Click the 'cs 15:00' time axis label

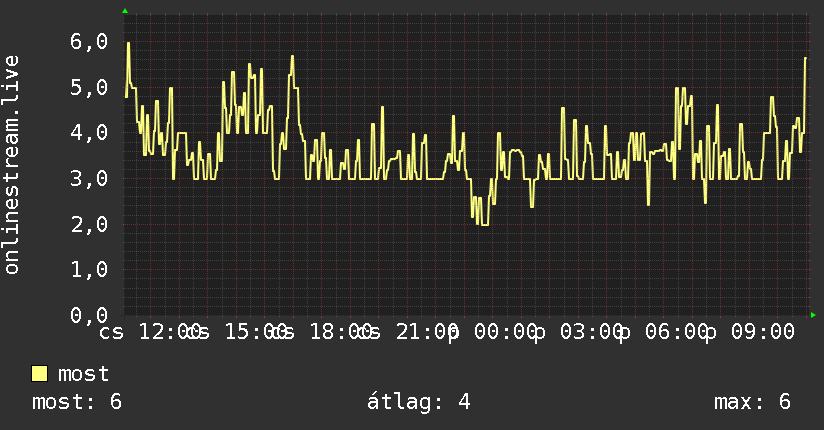234,332
